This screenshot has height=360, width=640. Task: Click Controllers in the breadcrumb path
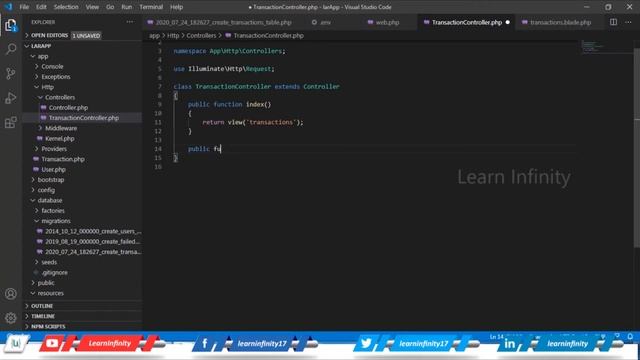point(201,36)
